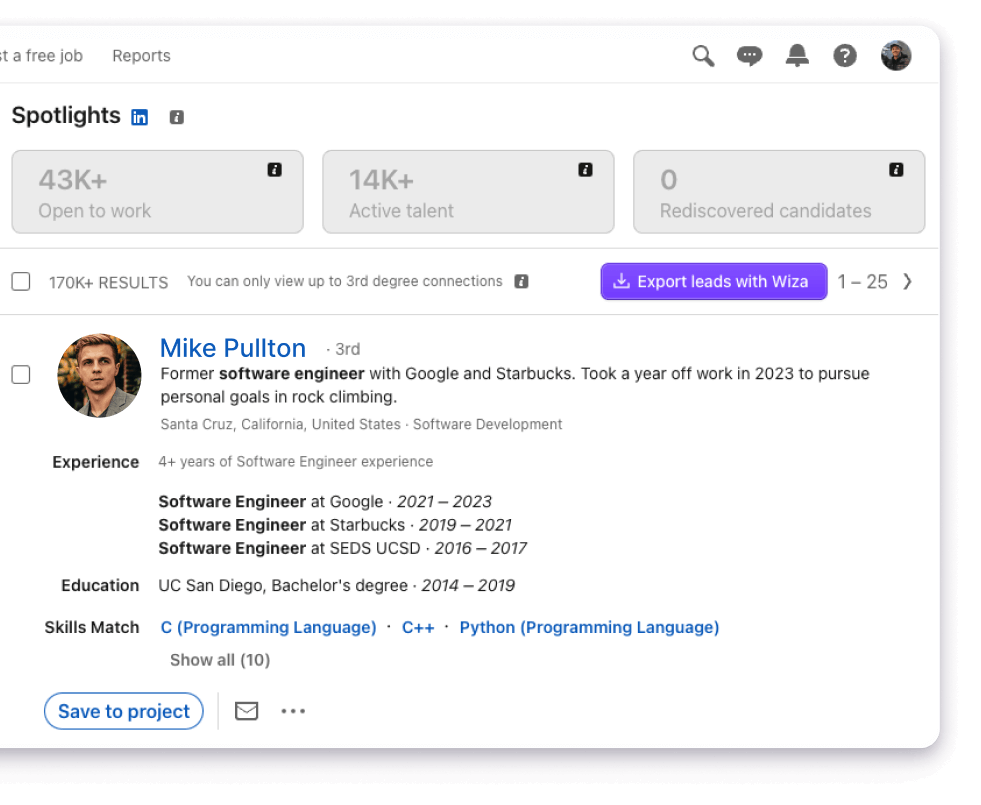This screenshot has width=981, height=805.
Task: Check the box next to Mike Pullton
Action: click(21, 375)
